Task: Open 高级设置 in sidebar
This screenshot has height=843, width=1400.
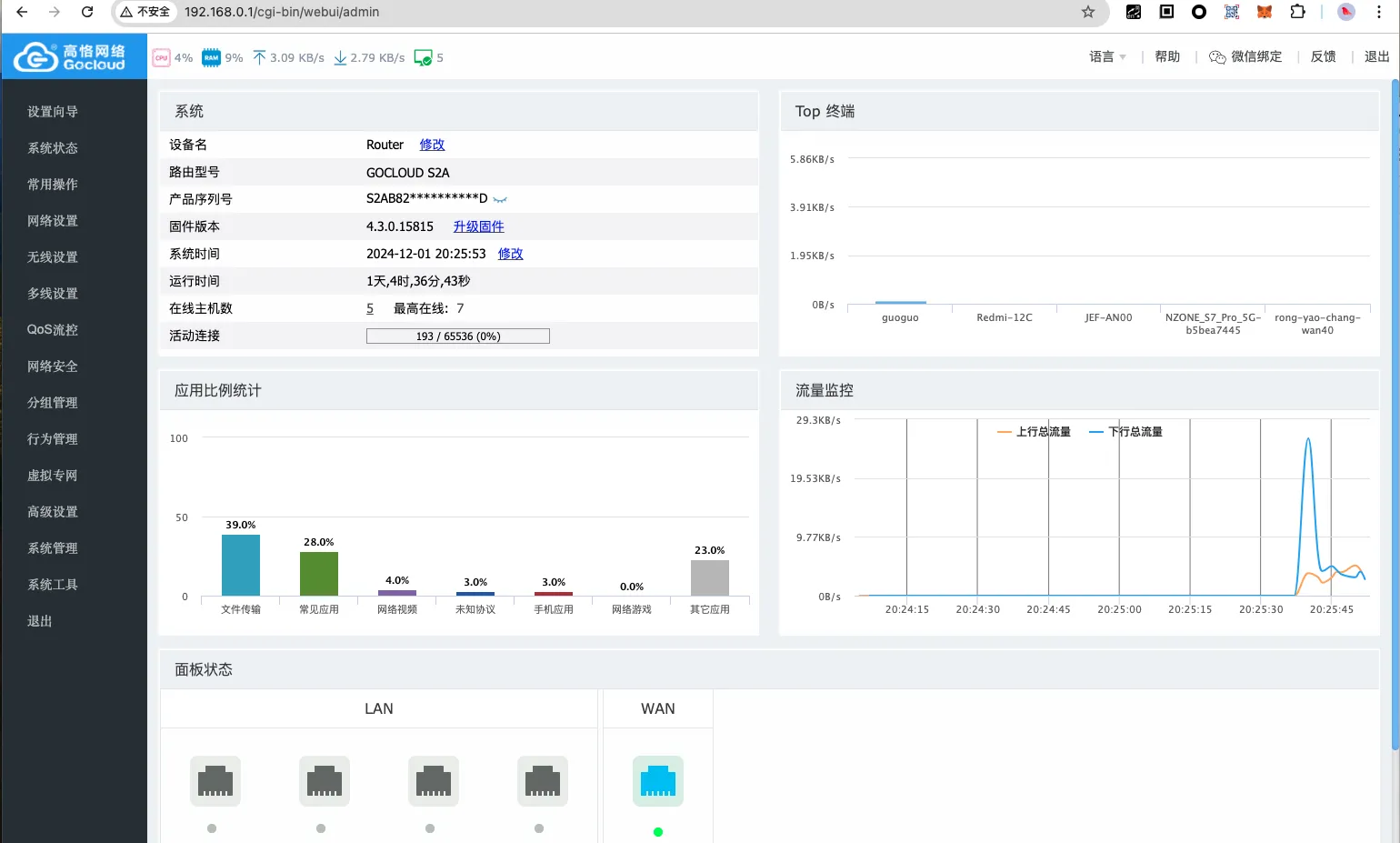Action: 53,512
